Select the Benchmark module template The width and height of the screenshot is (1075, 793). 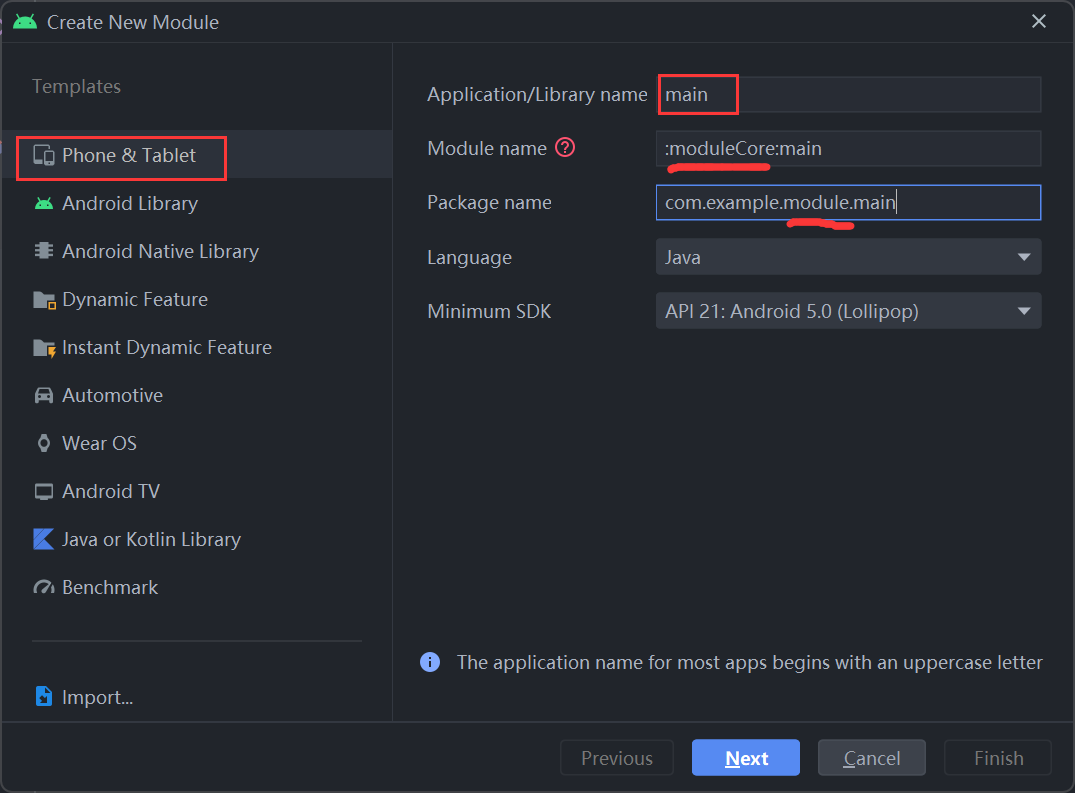click(42, 587)
